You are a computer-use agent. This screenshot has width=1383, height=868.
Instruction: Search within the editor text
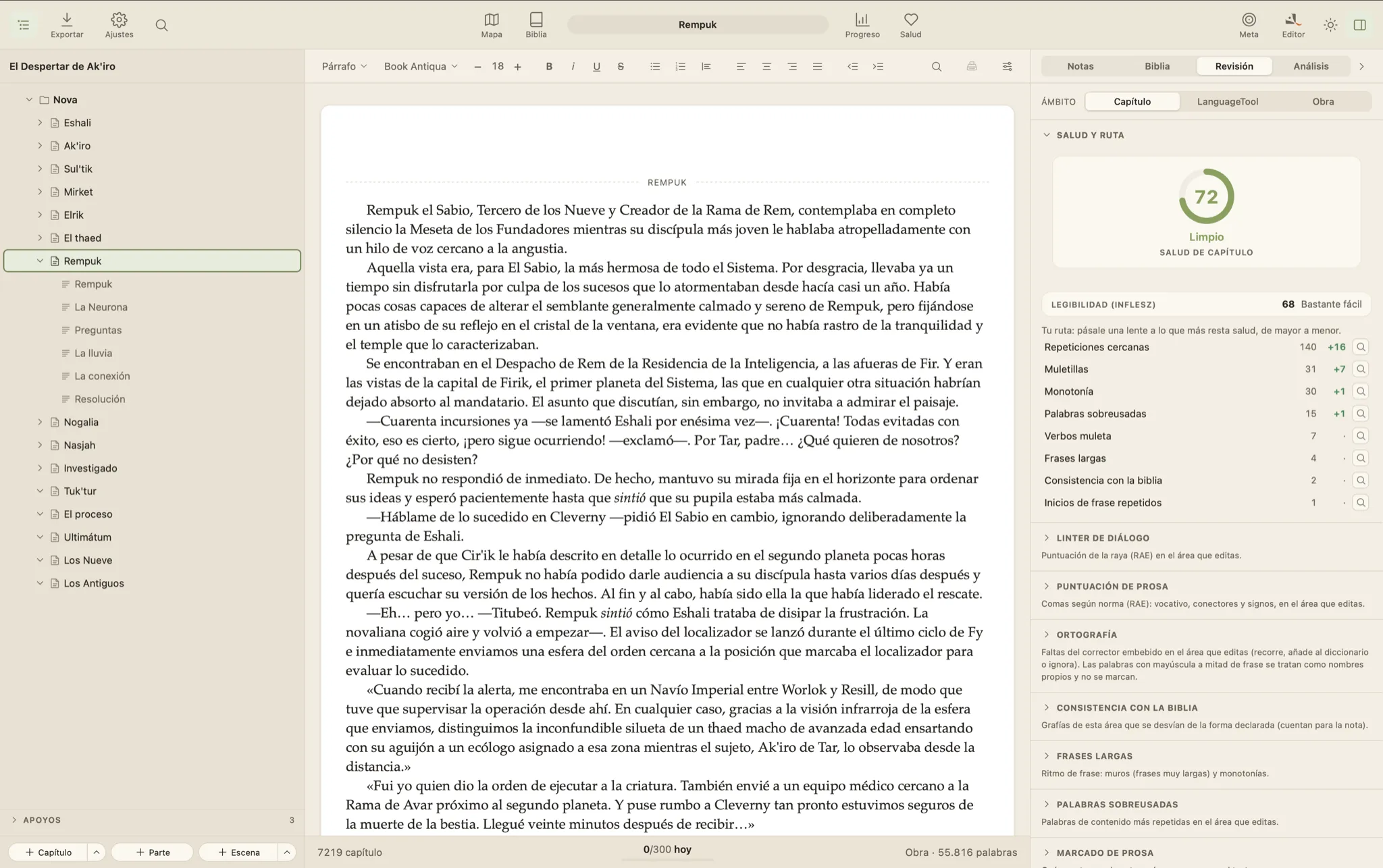(937, 66)
